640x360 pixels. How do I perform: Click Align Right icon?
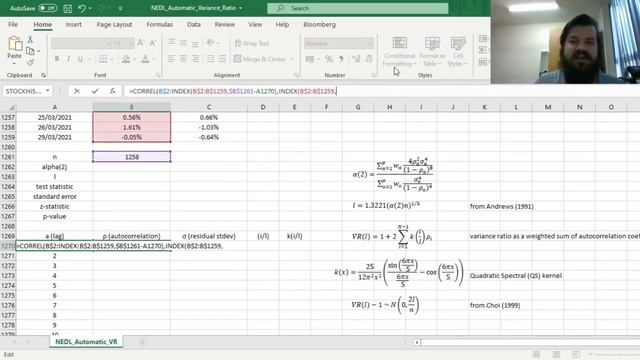(x=195, y=59)
